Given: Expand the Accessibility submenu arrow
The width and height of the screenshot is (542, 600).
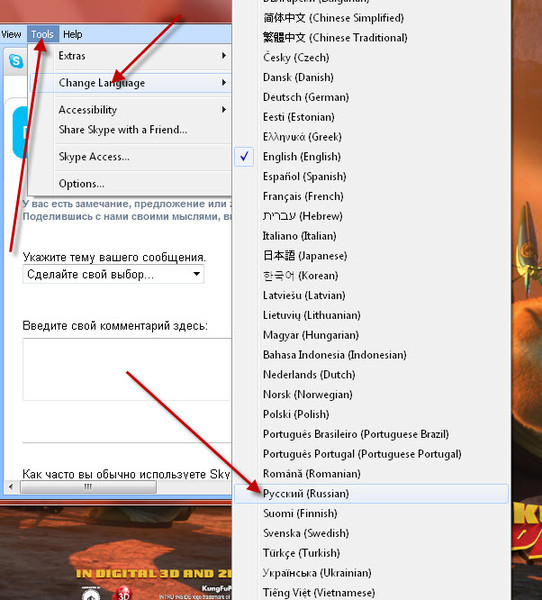Looking at the screenshot, I should [x=224, y=110].
